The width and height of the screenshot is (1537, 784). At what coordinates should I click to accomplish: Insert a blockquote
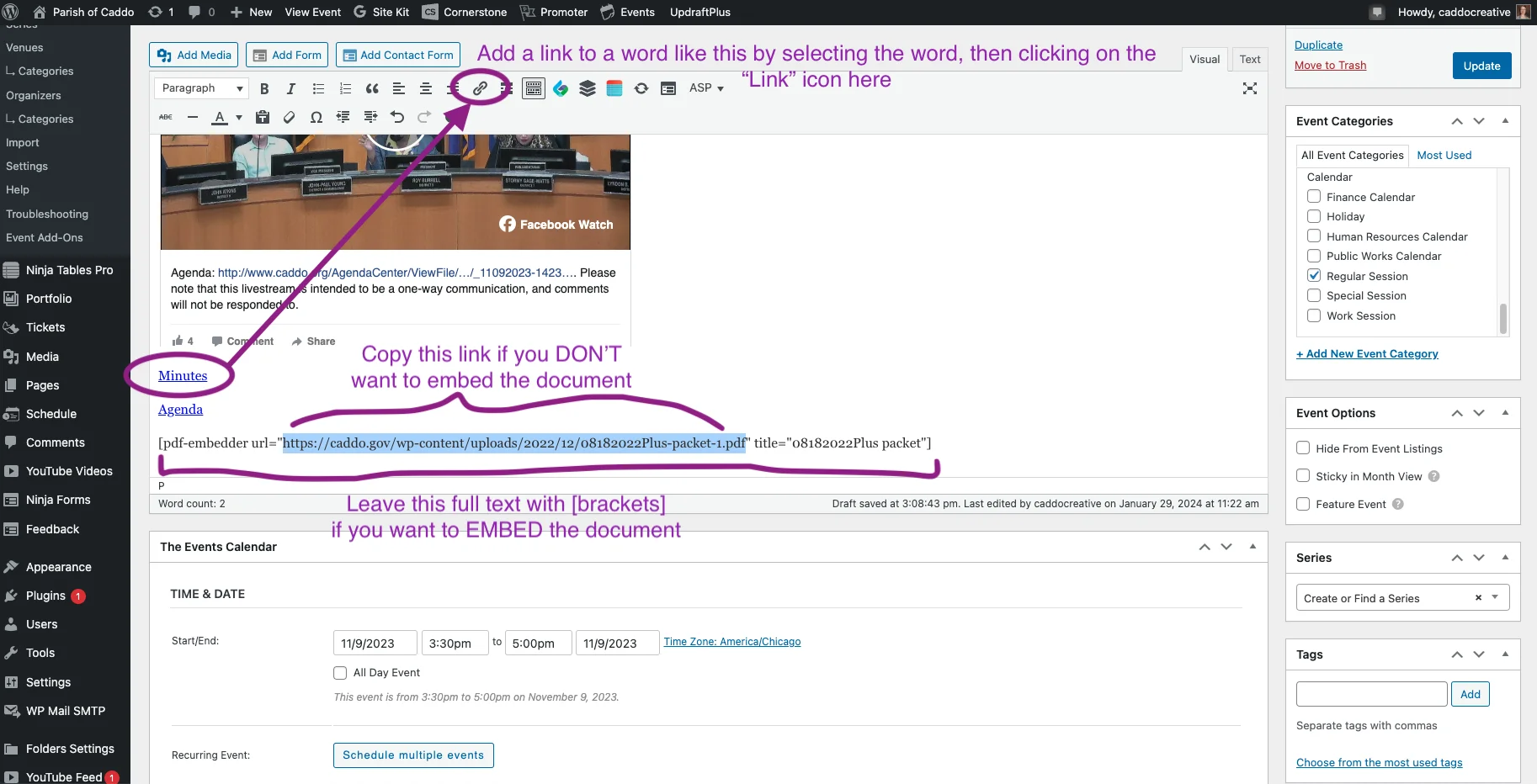click(372, 88)
